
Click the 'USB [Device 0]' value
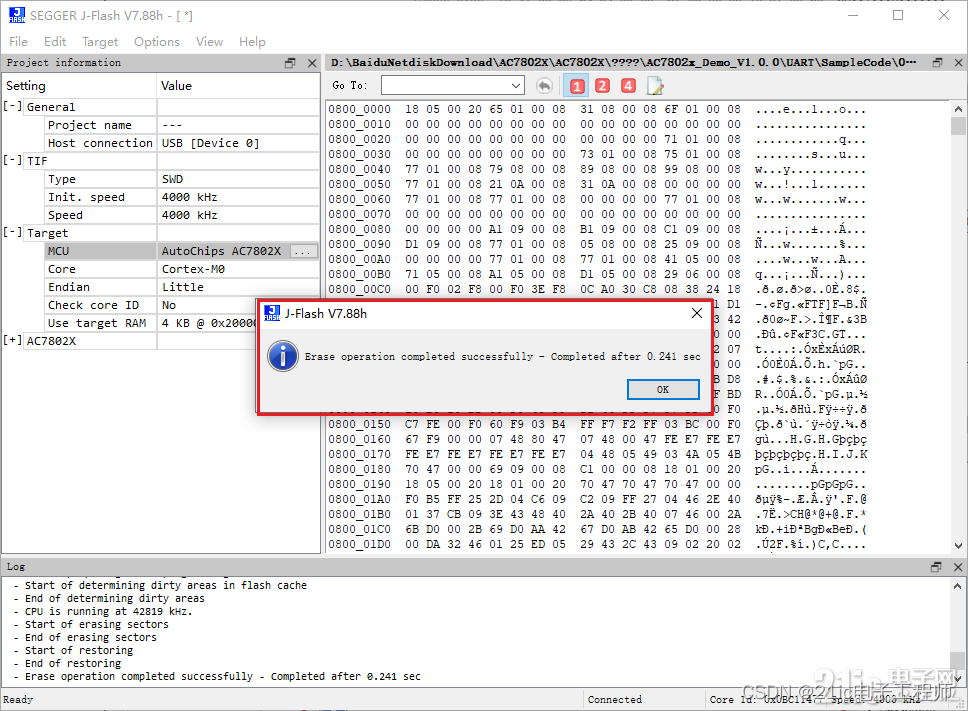click(x=211, y=143)
